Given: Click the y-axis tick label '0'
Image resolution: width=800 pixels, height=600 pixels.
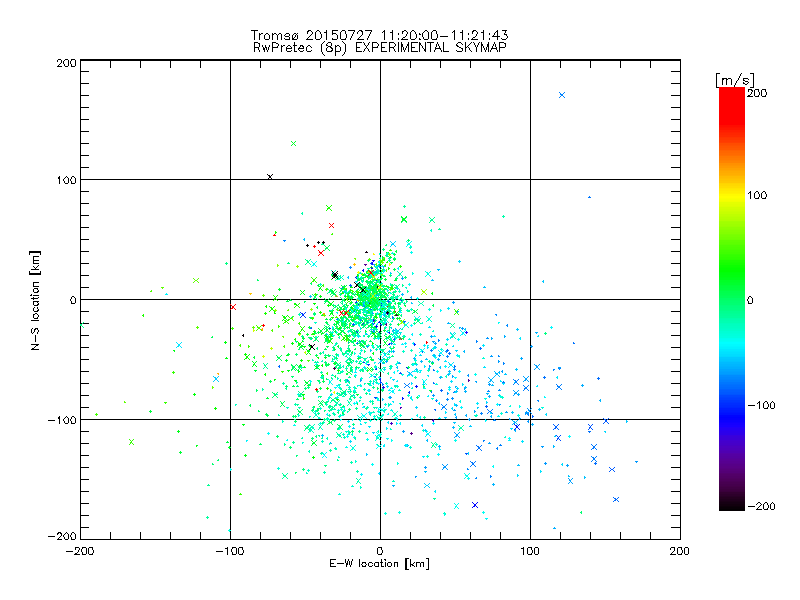Looking at the screenshot, I should [x=73, y=300].
